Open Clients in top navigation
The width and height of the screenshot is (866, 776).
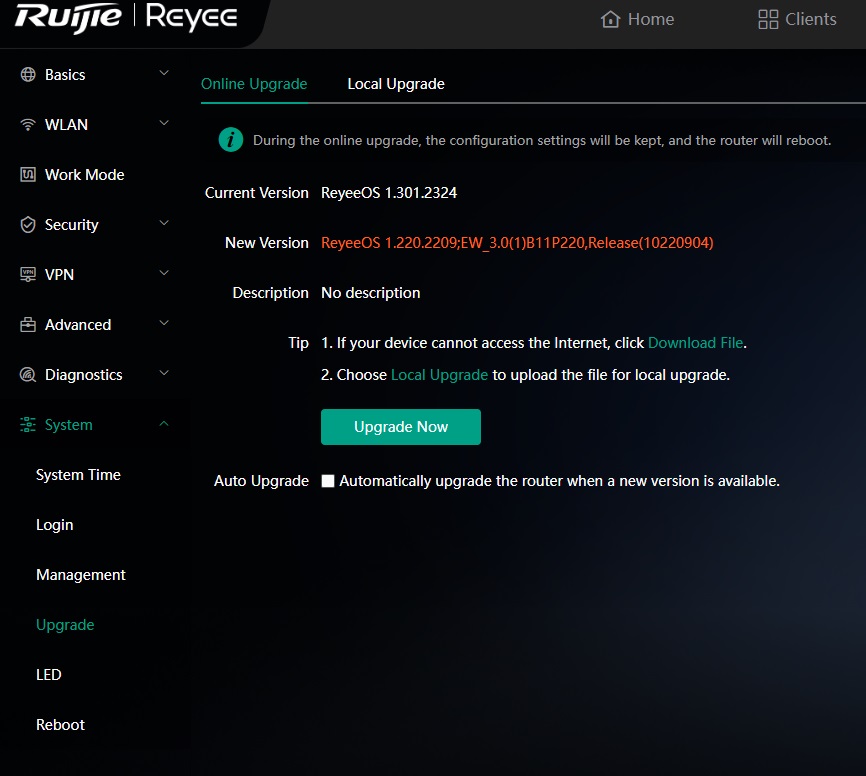(798, 19)
